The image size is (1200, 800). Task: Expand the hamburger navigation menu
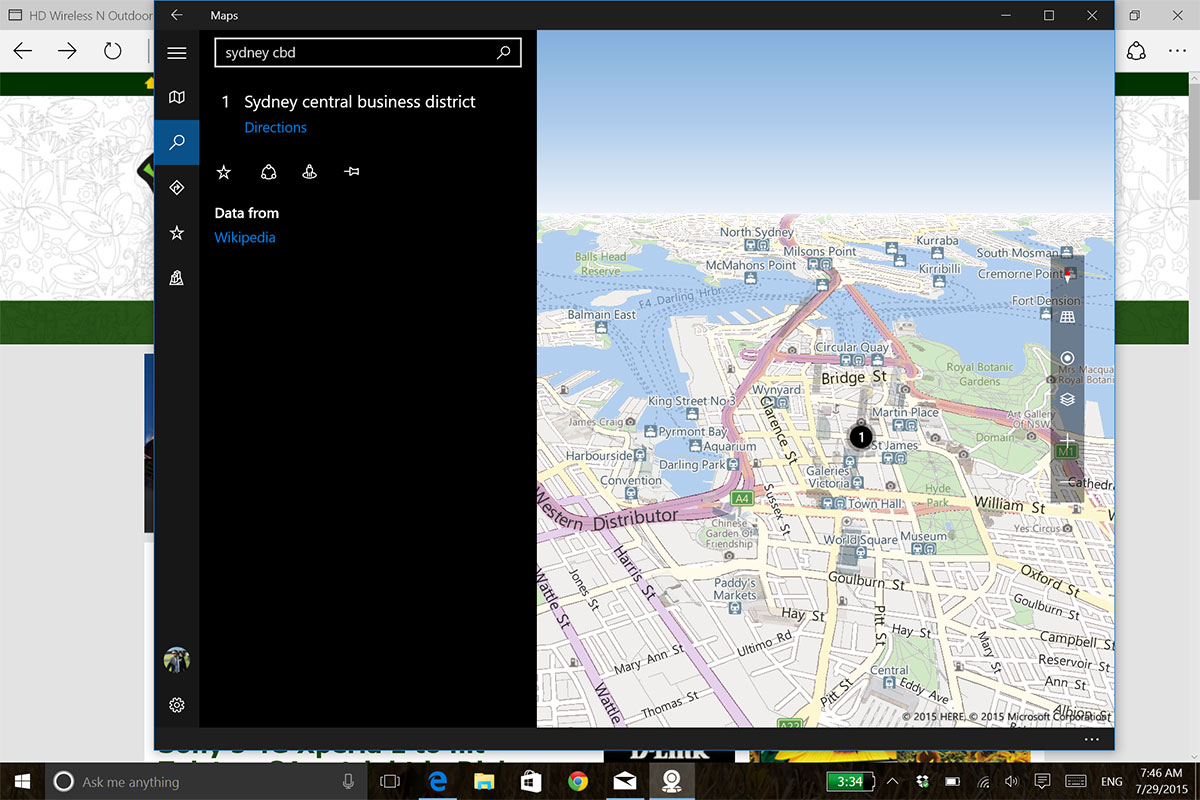(177, 53)
